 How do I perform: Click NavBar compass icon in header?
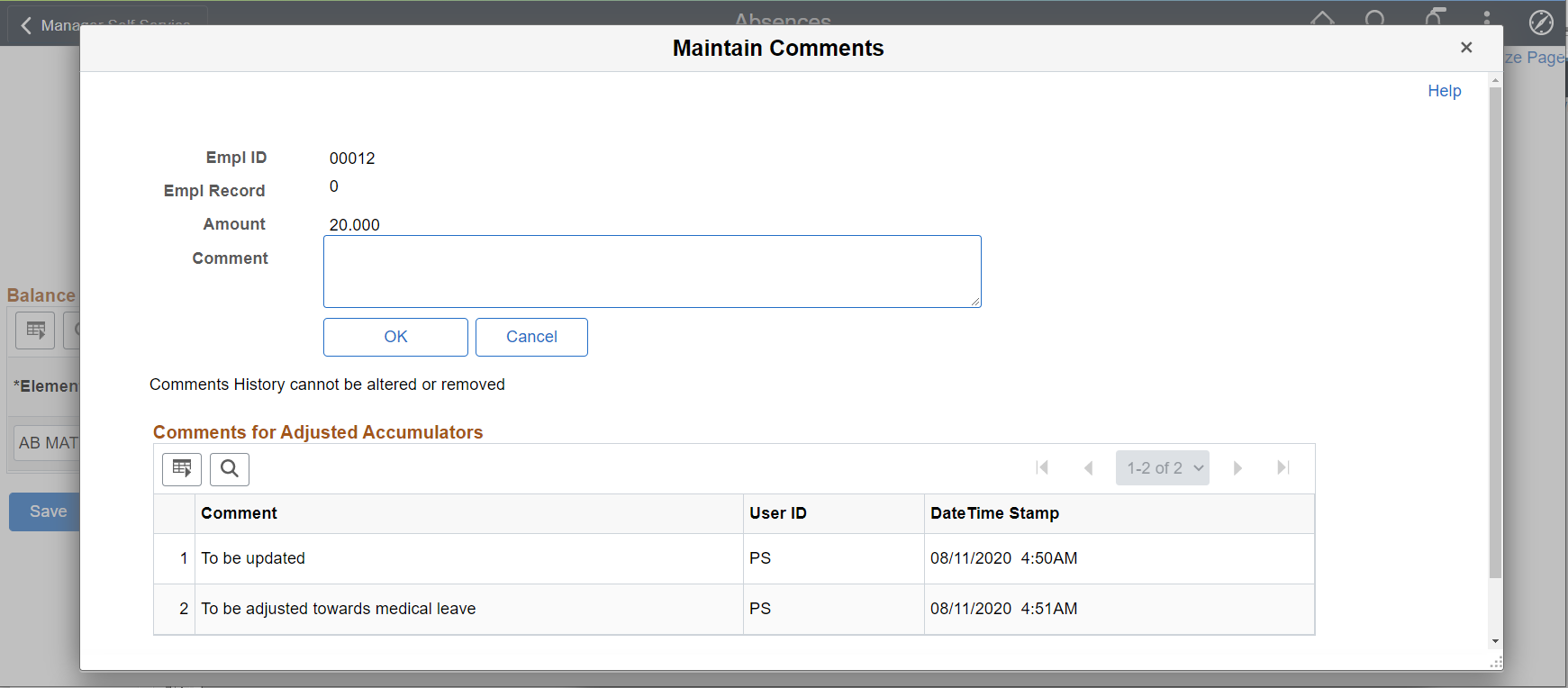tap(1541, 22)
